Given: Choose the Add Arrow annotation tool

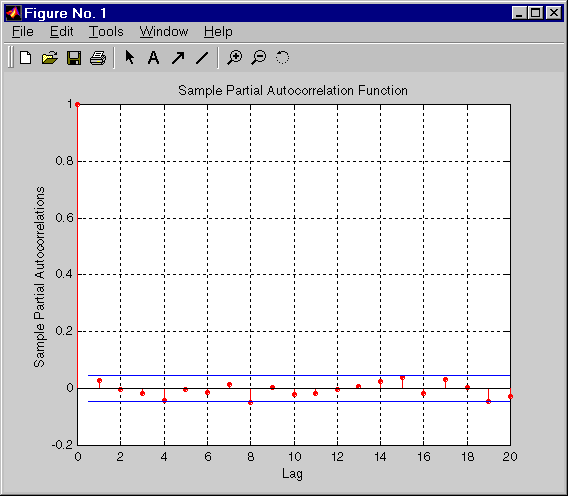Looking at the screenshot, I should pyautogui.click(x=178, y=58).
